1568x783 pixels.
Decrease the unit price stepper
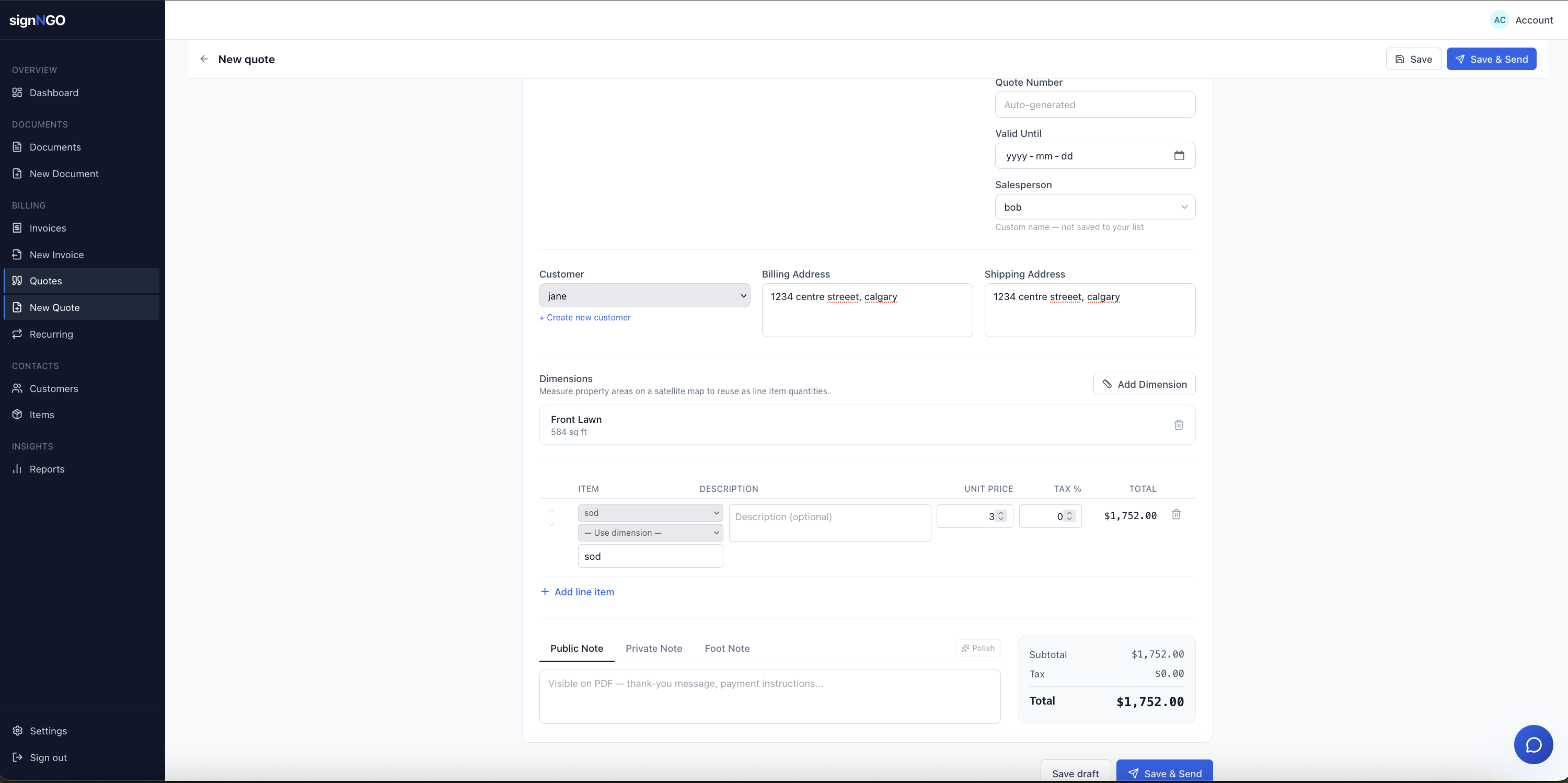click(1001, 520)
